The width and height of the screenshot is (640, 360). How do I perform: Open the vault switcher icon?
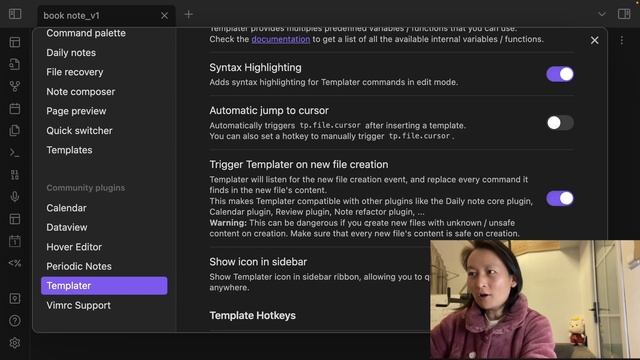coord(15,299)
